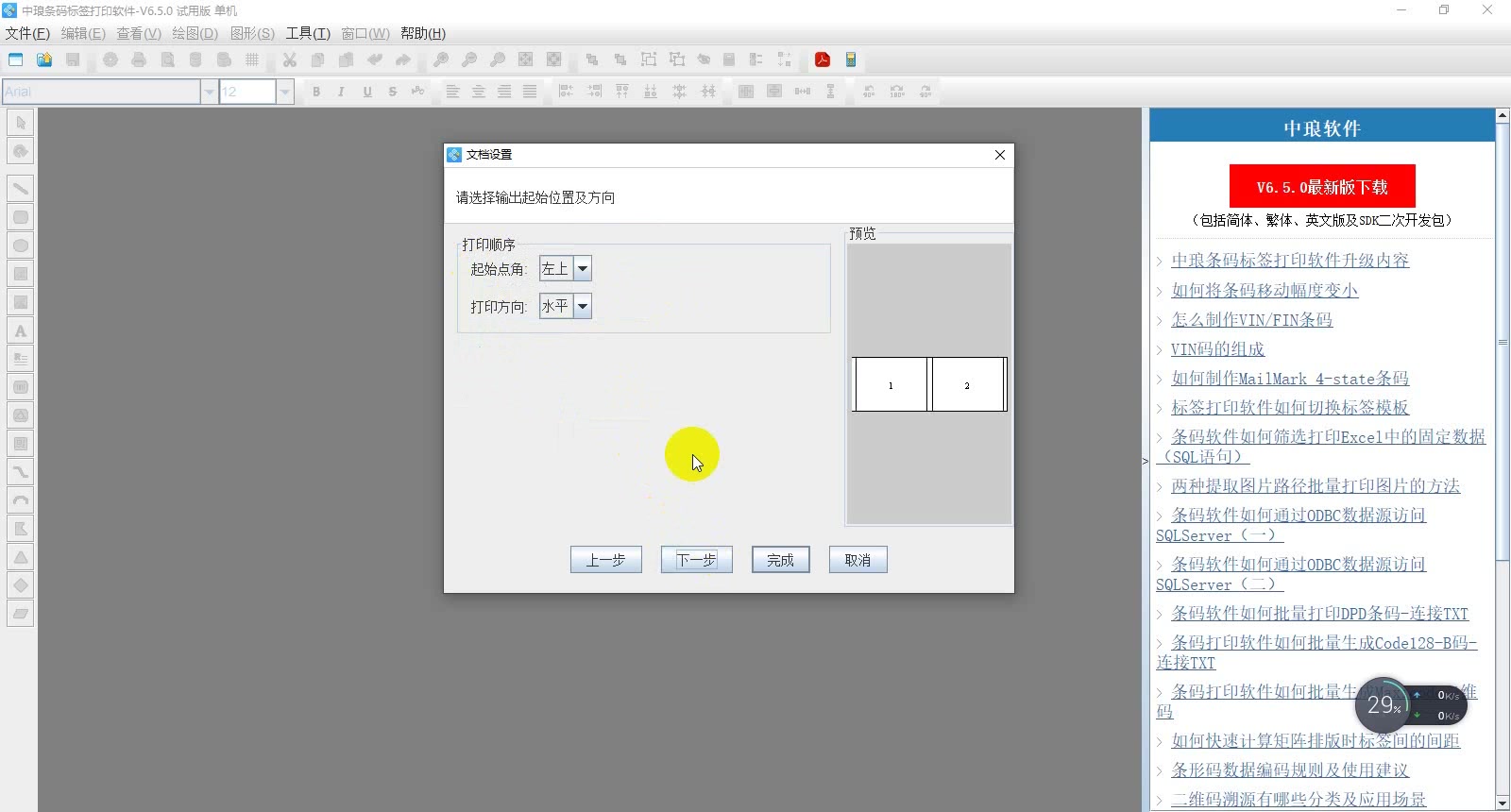Viewport: 1511px width, 812px height.
Task: Click the scissors cut icon
Action: click(290, 59)
